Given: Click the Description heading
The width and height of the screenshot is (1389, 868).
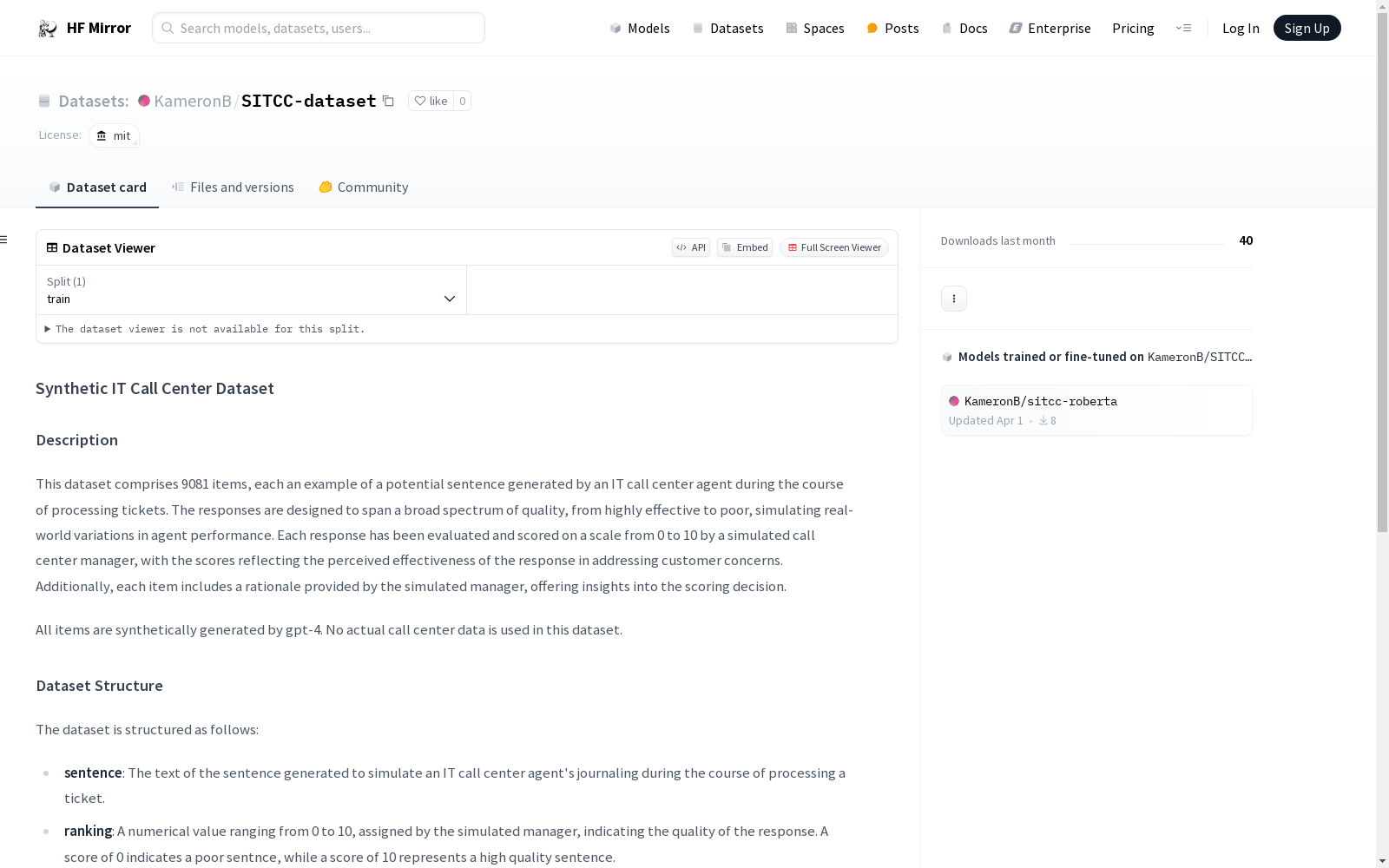Looking at the screenshot, I should pos(76,440).
